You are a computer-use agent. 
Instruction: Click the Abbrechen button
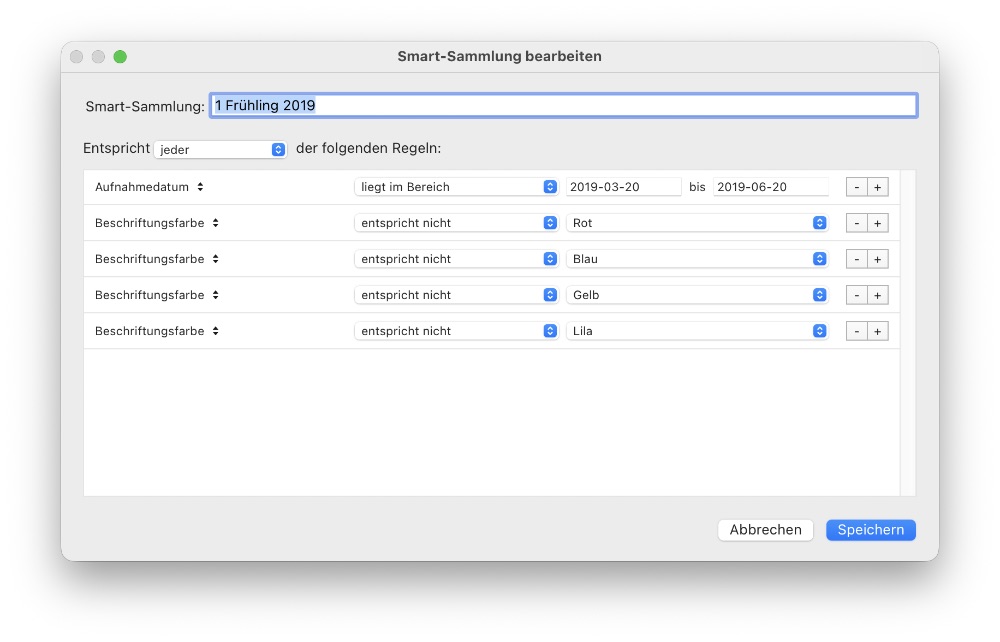tap(765, 530)
